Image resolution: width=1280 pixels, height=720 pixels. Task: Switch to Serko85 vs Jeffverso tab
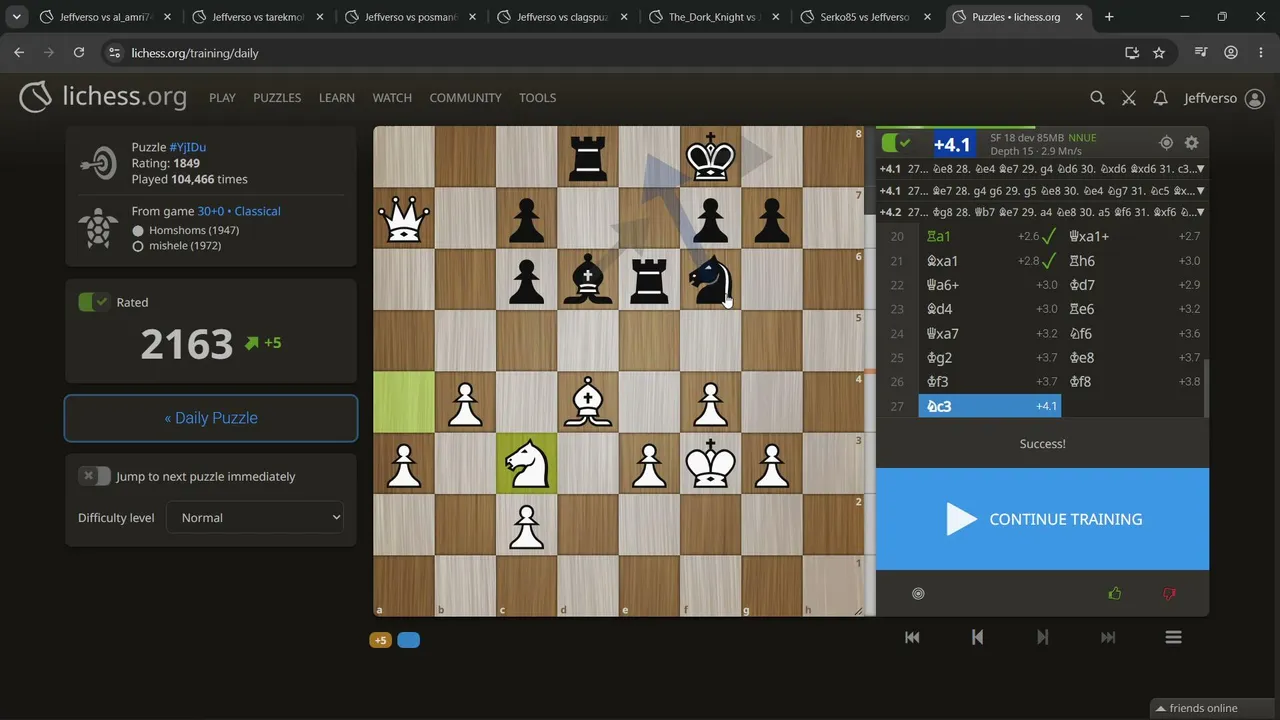[866, 17]
